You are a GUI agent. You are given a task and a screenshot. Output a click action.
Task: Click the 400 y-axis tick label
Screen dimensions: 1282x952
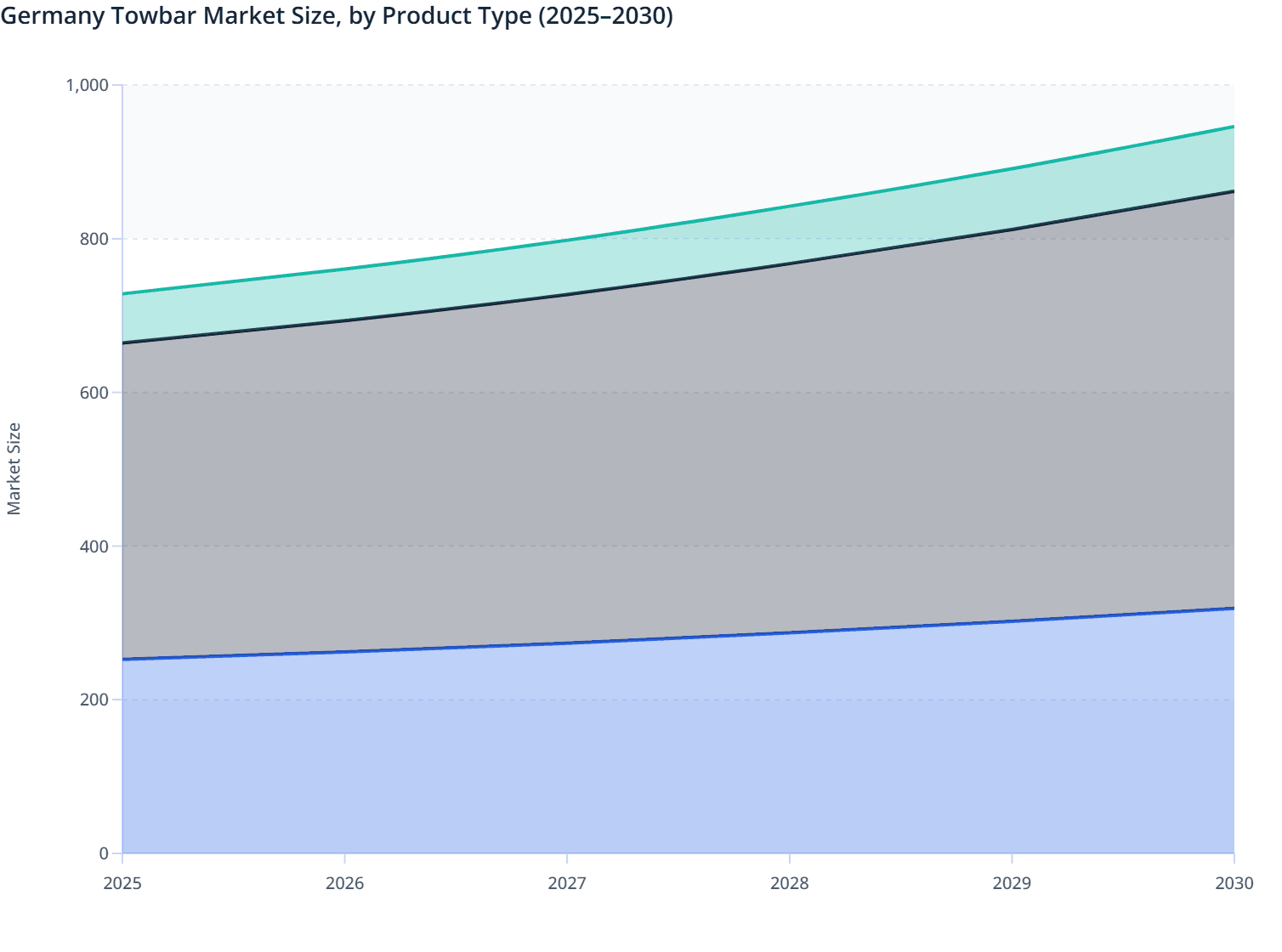pyautogui.click(x=94, y=547)
